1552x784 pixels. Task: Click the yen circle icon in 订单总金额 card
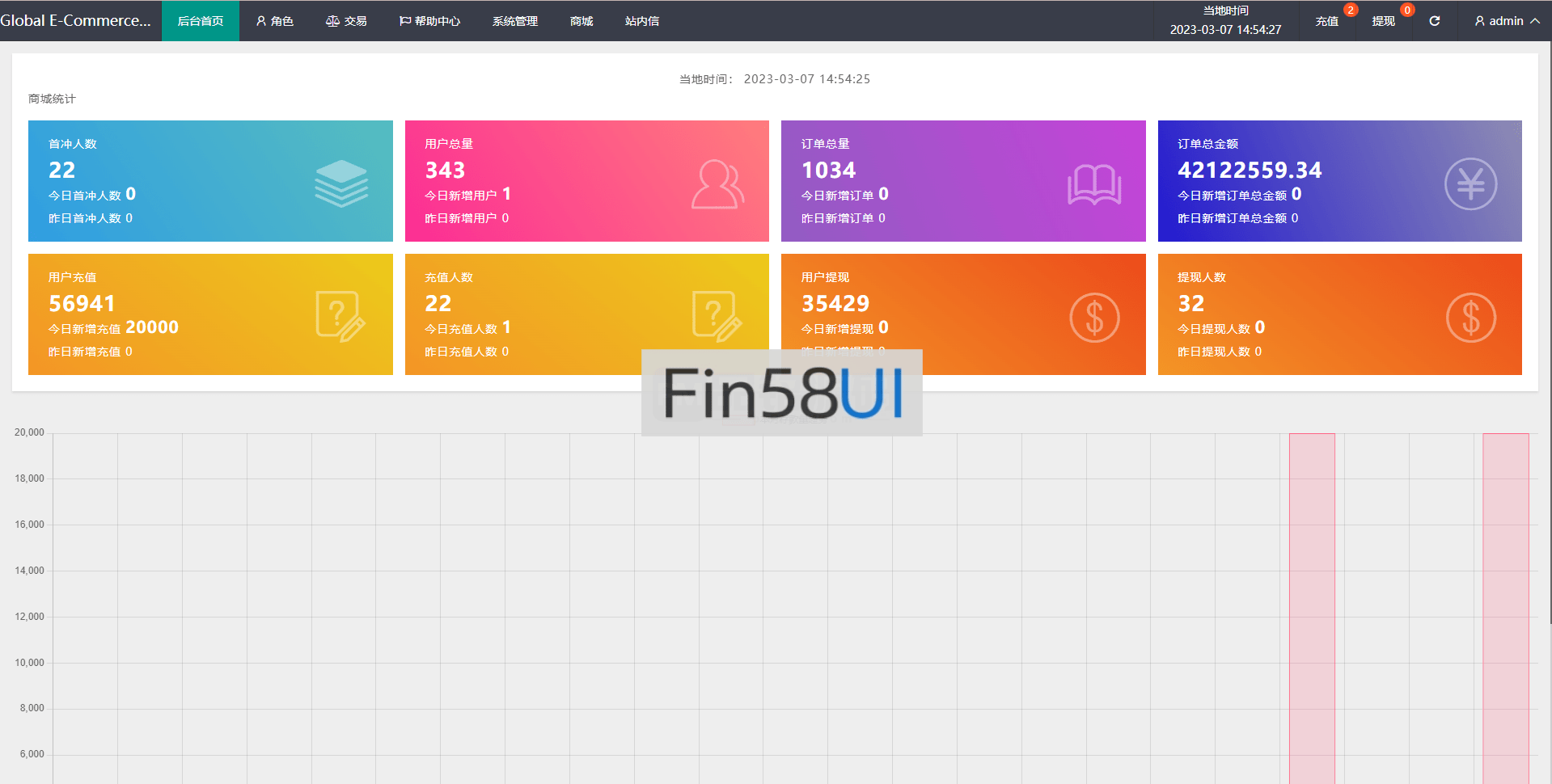[1470, 184]
